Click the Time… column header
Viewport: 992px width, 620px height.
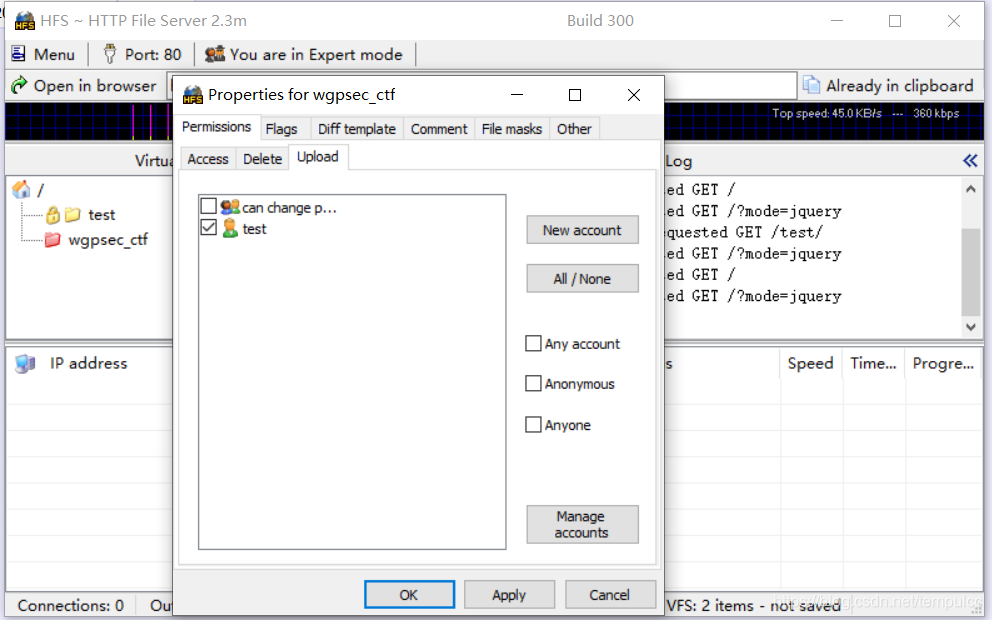pyautogui.click(x=873, y=363)
